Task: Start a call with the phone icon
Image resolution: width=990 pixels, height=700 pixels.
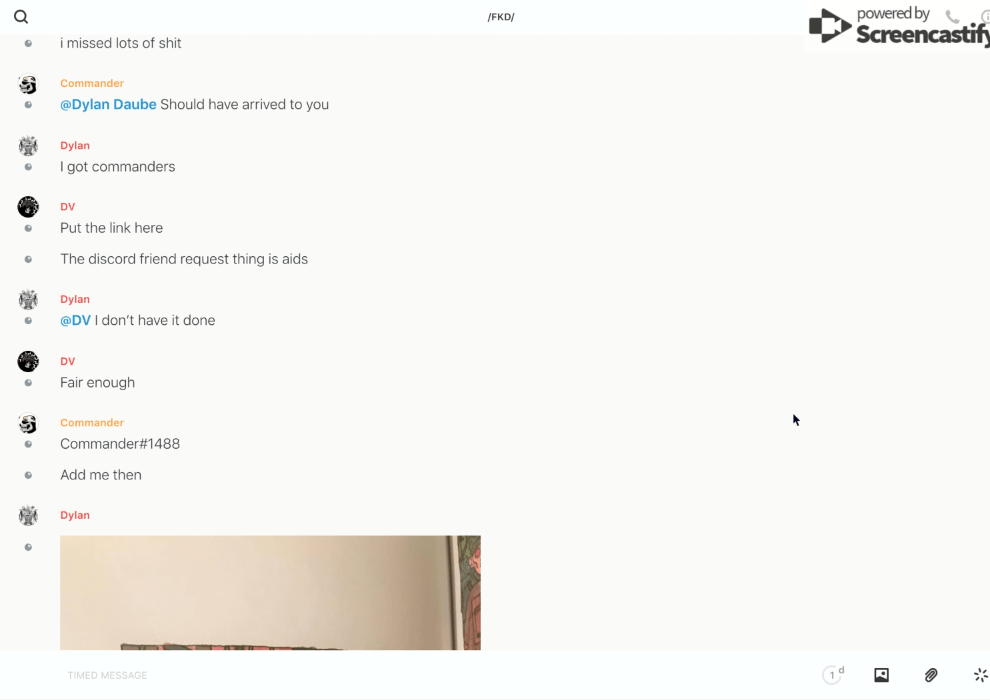Action: click(x=952, y=16)
